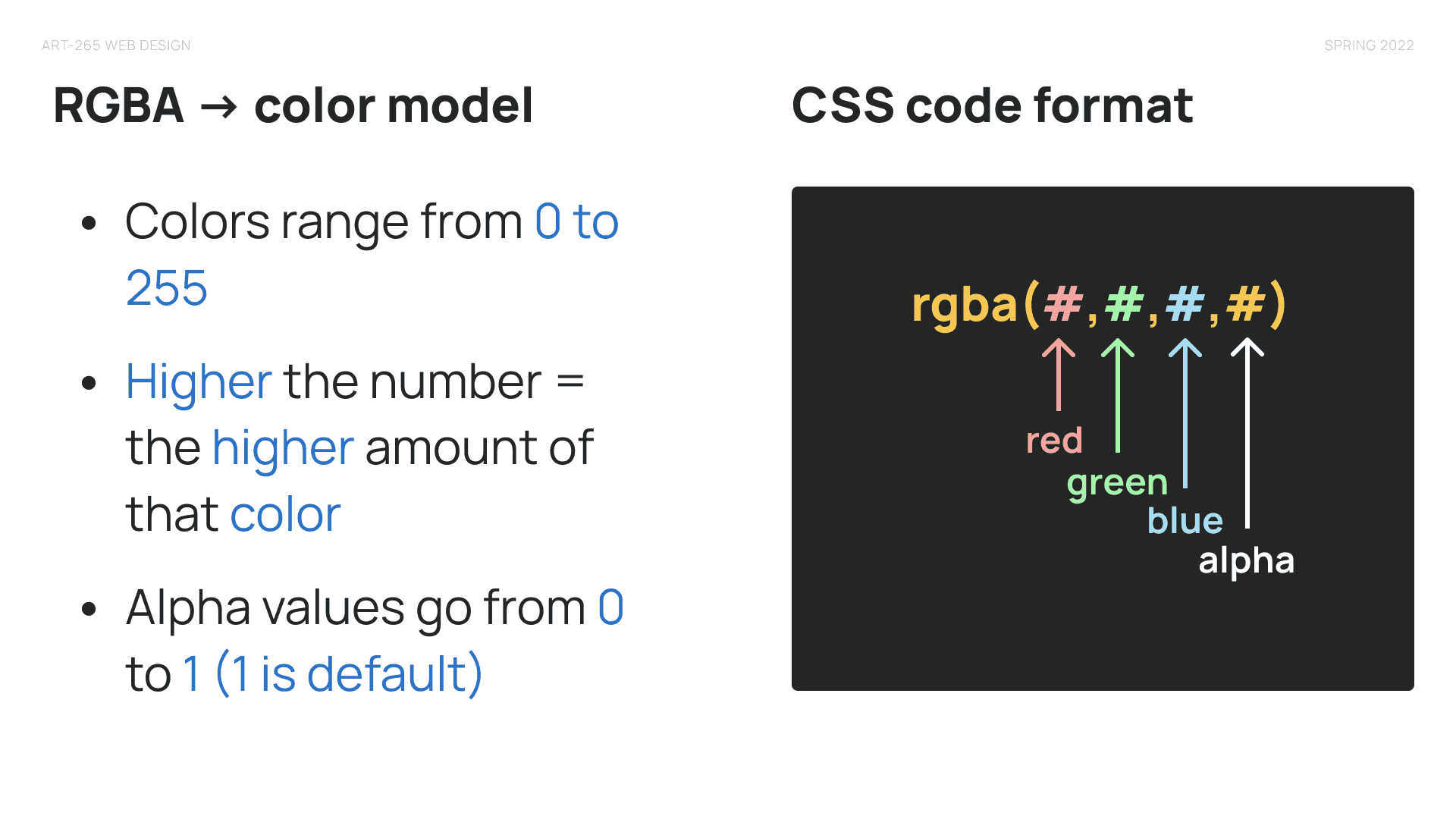Click 'ART-265 WEB DESIGN' header text
Screen dimensions: 1456x819
pyautogui.click(x=116, y=45)
